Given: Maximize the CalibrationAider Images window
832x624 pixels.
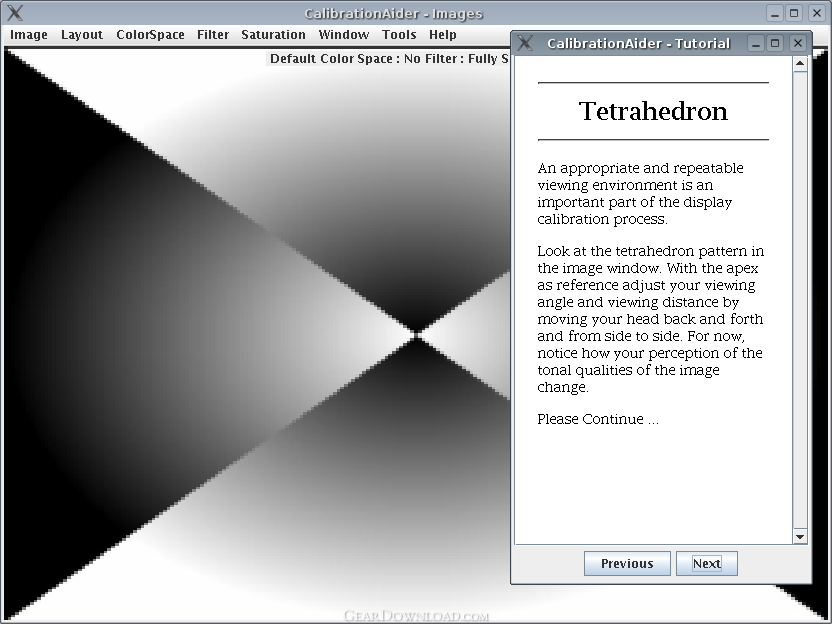Looking at the screenshot, I should 795,13.
